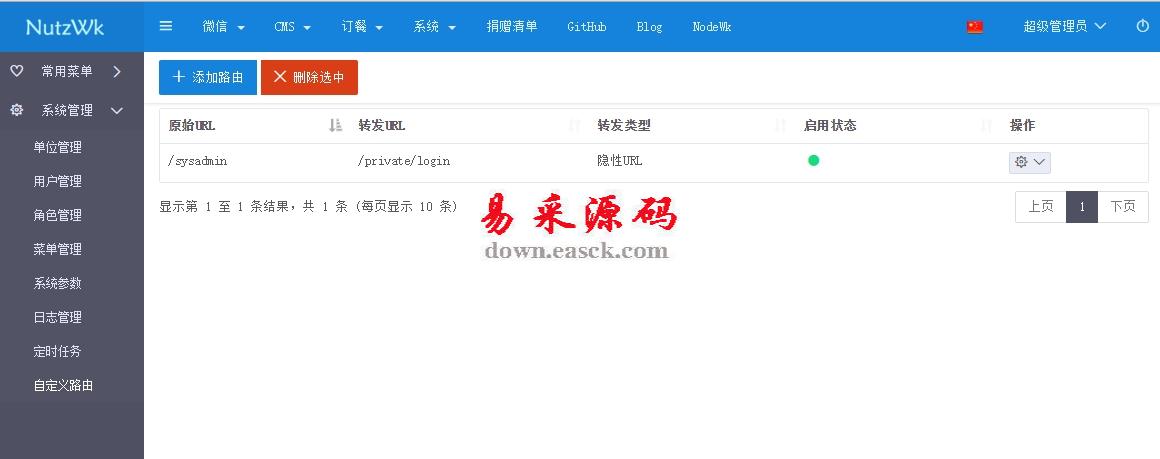Expand the 超级管理员 user menu
1160x459 pixels.
(x=1064, y=27)
